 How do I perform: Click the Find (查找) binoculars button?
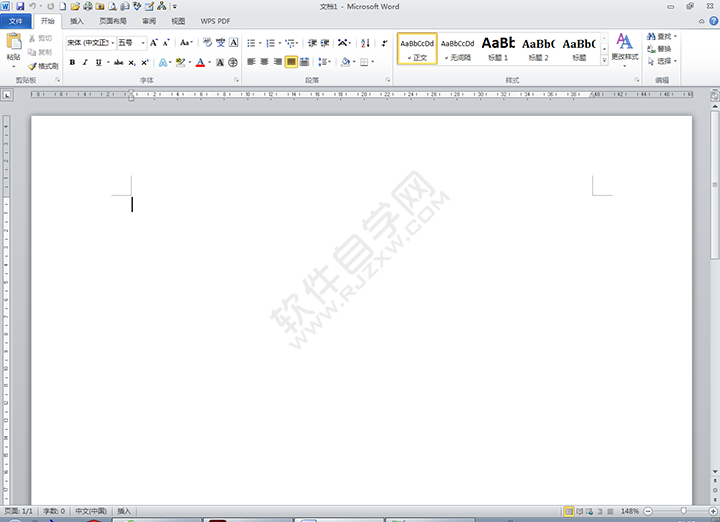(x=661, y=36)
